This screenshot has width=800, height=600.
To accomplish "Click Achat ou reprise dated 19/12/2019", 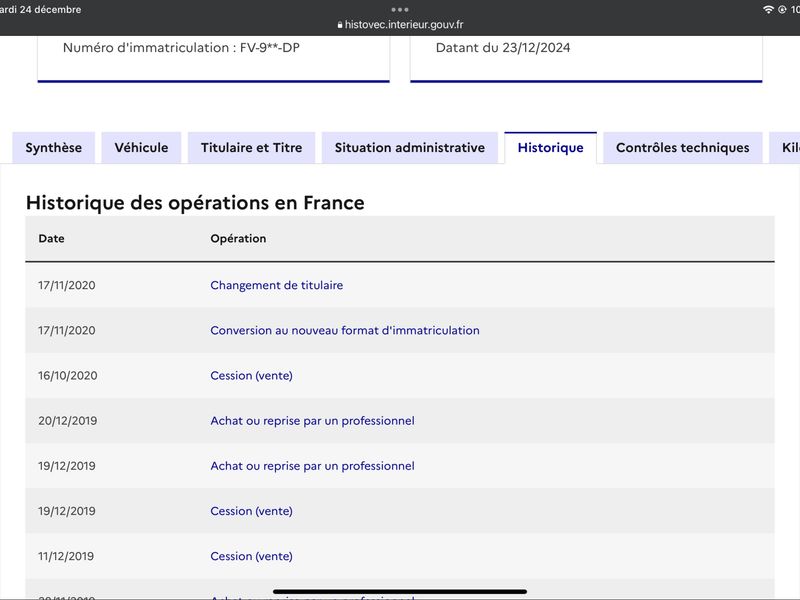I will [x=312, y=466].
